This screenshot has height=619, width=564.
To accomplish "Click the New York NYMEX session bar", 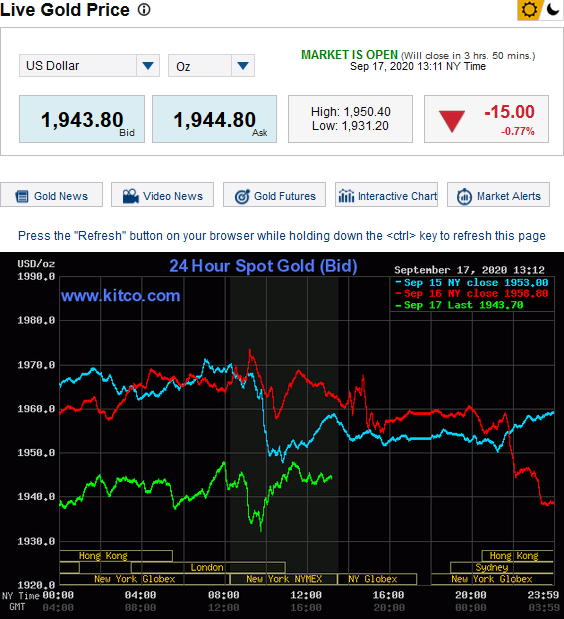I will (284, 579).
